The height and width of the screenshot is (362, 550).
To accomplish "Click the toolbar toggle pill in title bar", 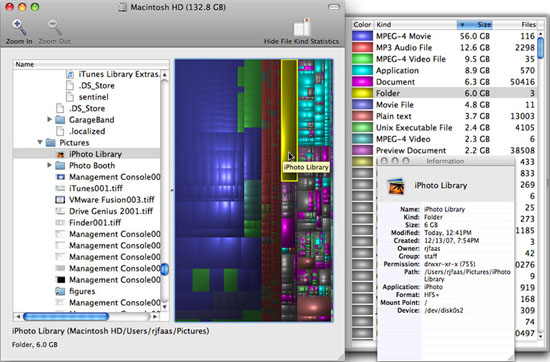I will pos(334,7).
